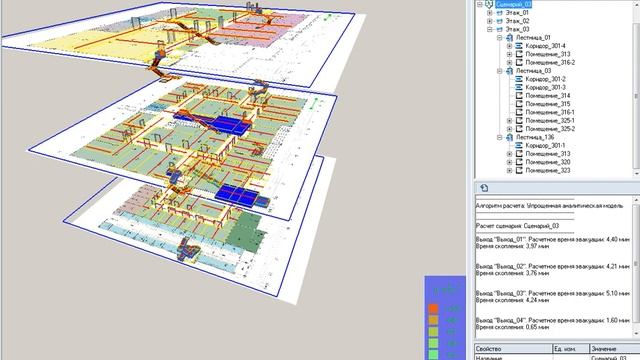Viewport: 640px width, 360px height.
Task: Click the room icon of Помещение_323
Action: point(519,171)
